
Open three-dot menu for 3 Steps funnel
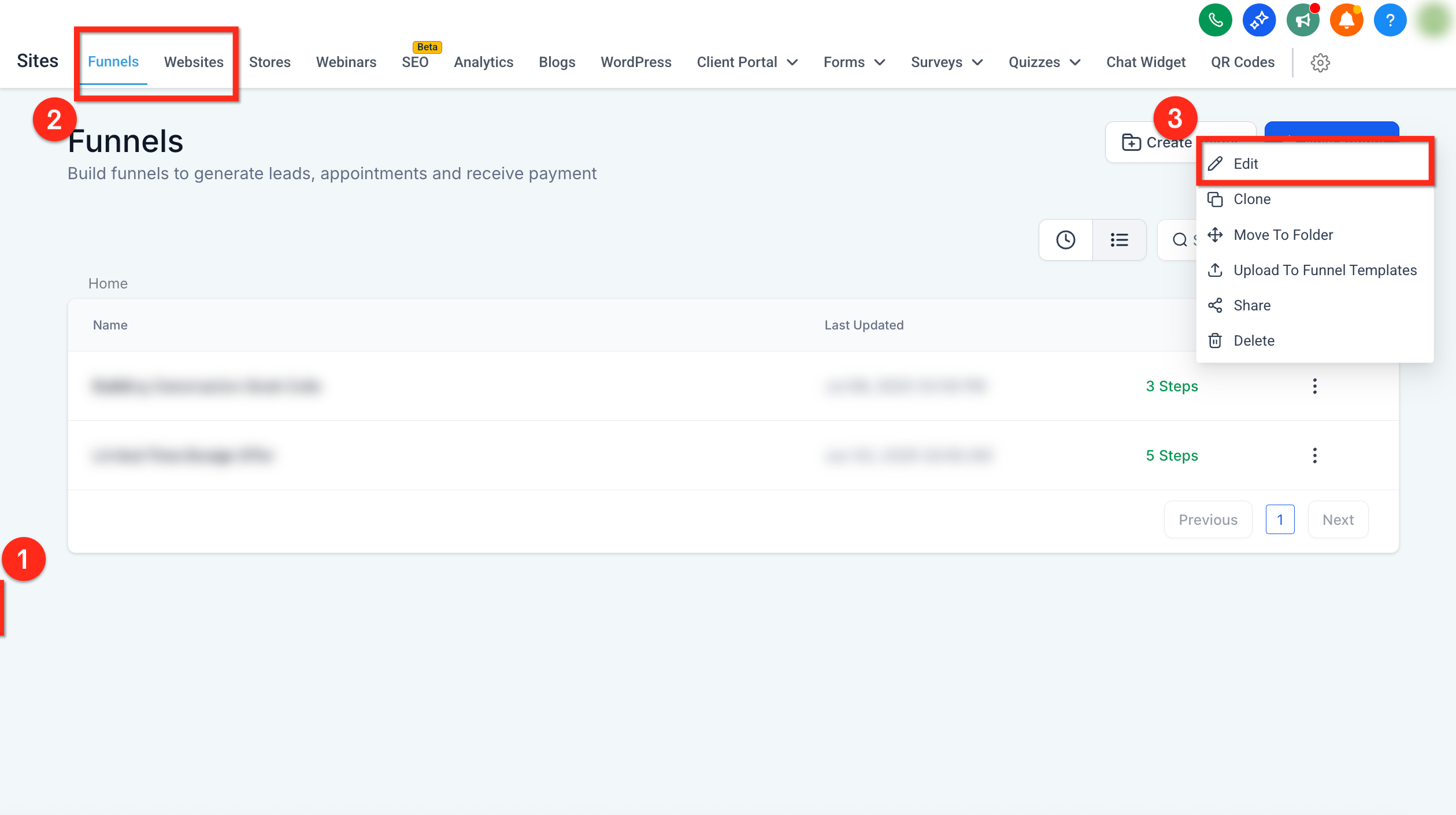[1315, 386]
